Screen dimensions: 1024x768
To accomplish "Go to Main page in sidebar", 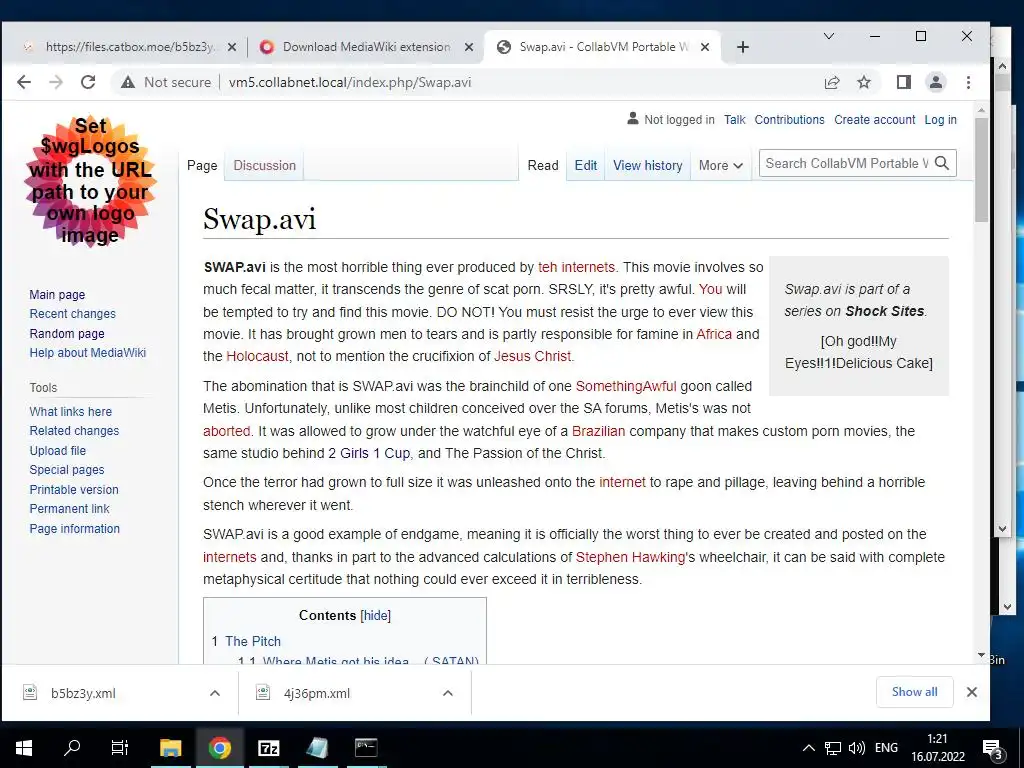I will [x=57, y=295].
